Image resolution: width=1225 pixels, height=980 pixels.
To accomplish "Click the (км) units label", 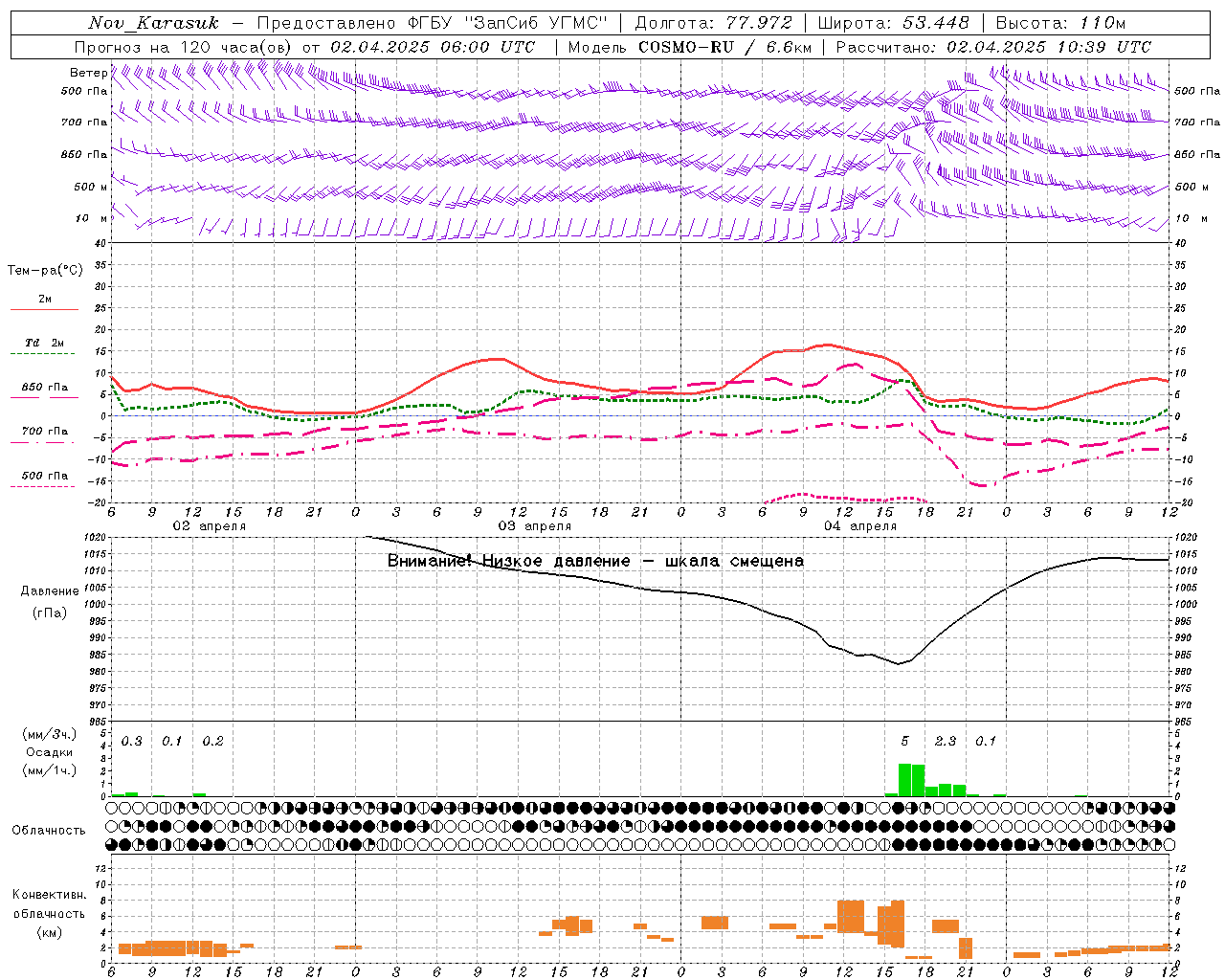I will point(49,931).
